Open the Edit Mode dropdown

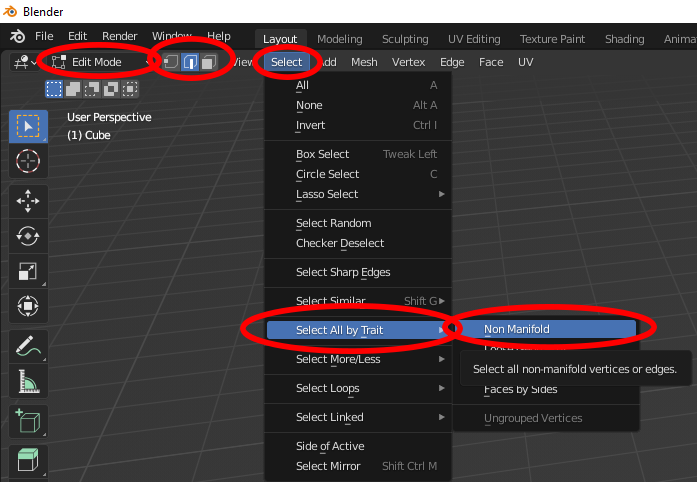coord(101,62)
